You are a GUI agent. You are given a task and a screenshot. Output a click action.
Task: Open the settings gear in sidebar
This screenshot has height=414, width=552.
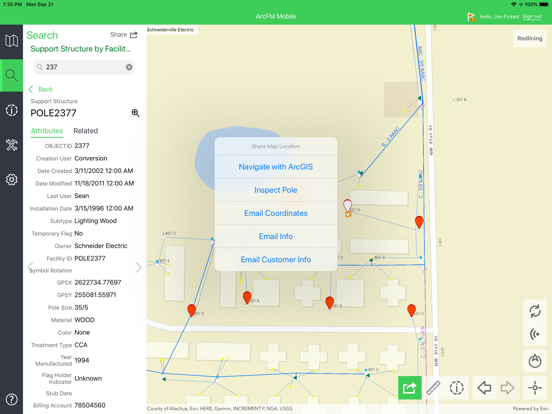(11, 180)
